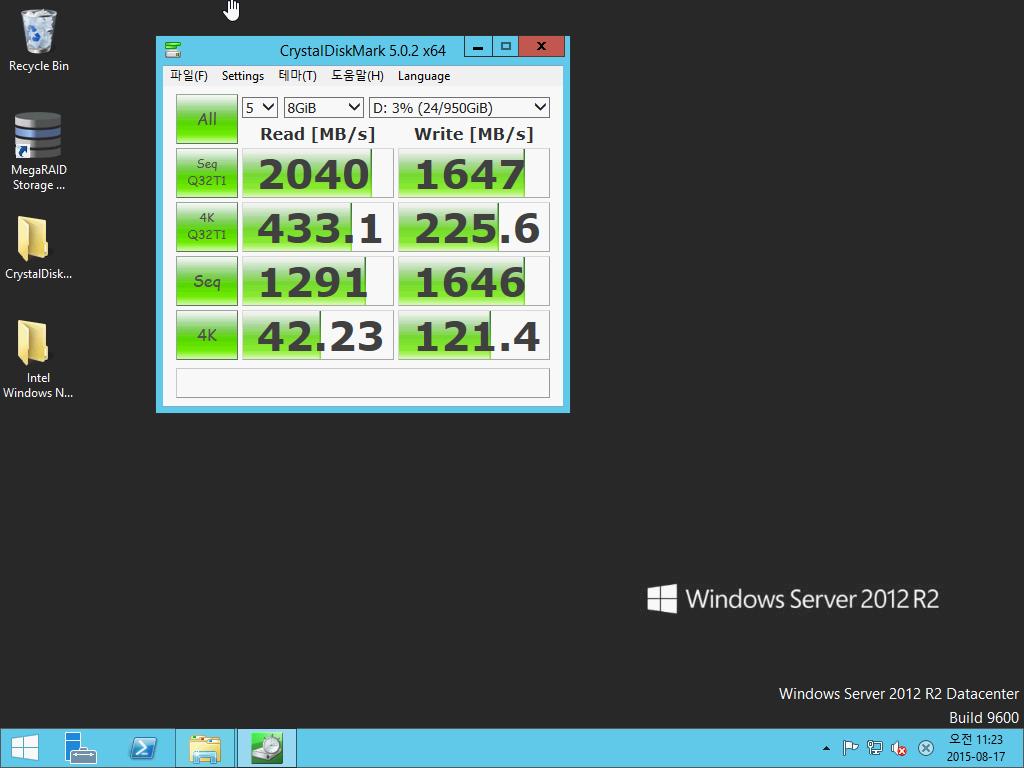The height and width of the screenshot is (768, 1024).
Task: Open File Explorer from the taskbar
Action: coord(204,748)
